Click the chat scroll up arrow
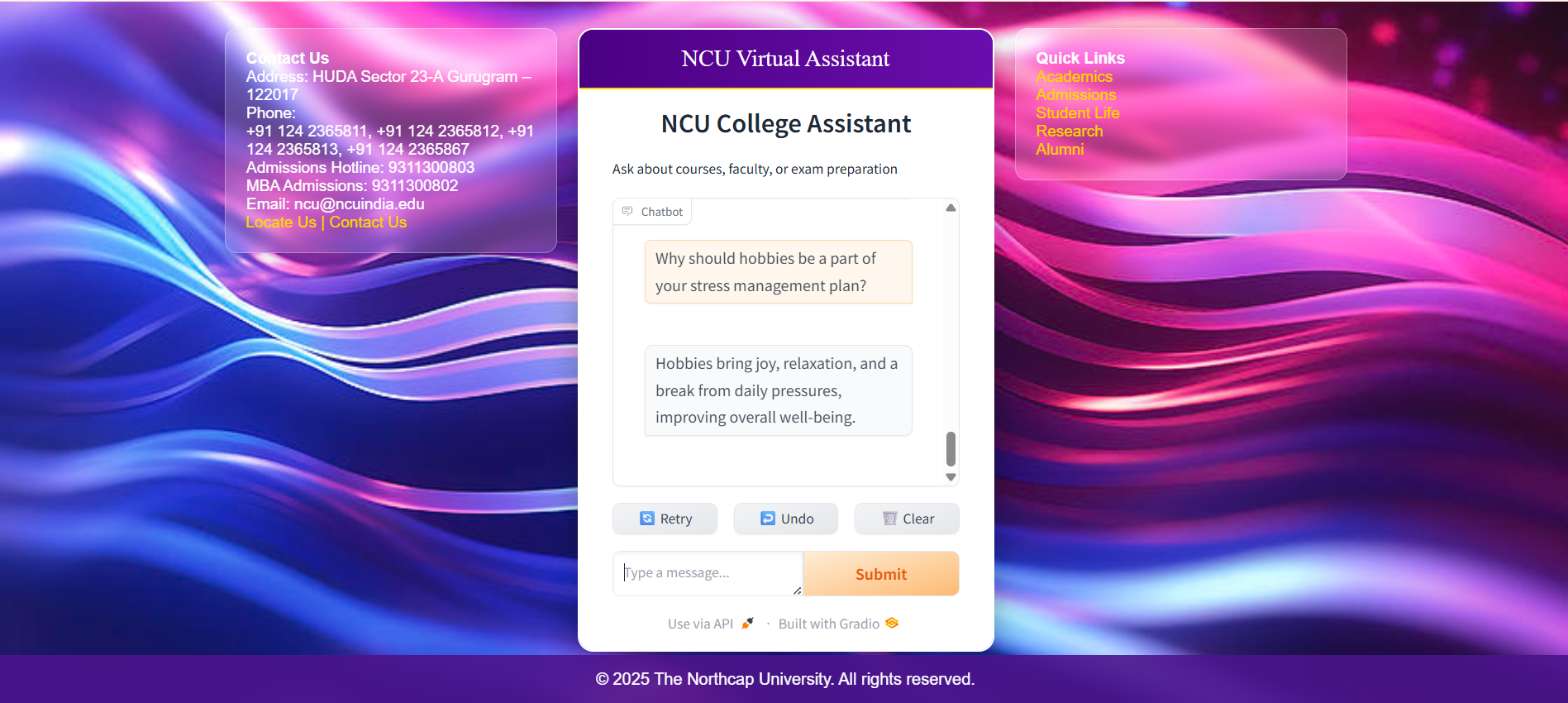 951,208
